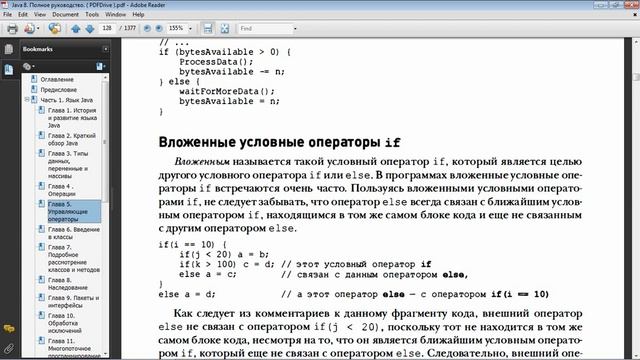This screenshot has height=360, width=640.
Task: Open bookmark 'Глава 7. Подробное рассмотрение классов'
Action: coord(73,258)
